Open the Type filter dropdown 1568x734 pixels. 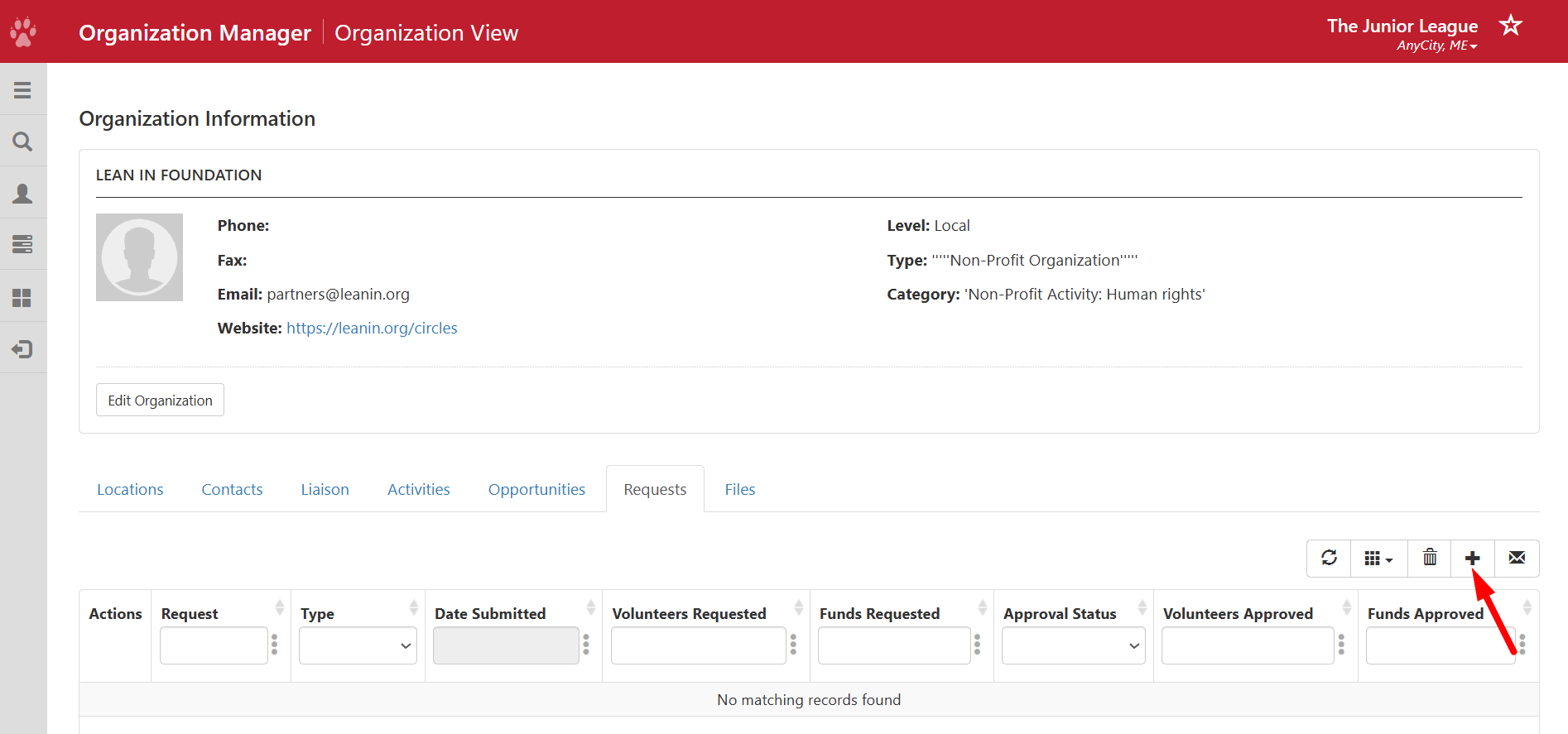(358, 645)
